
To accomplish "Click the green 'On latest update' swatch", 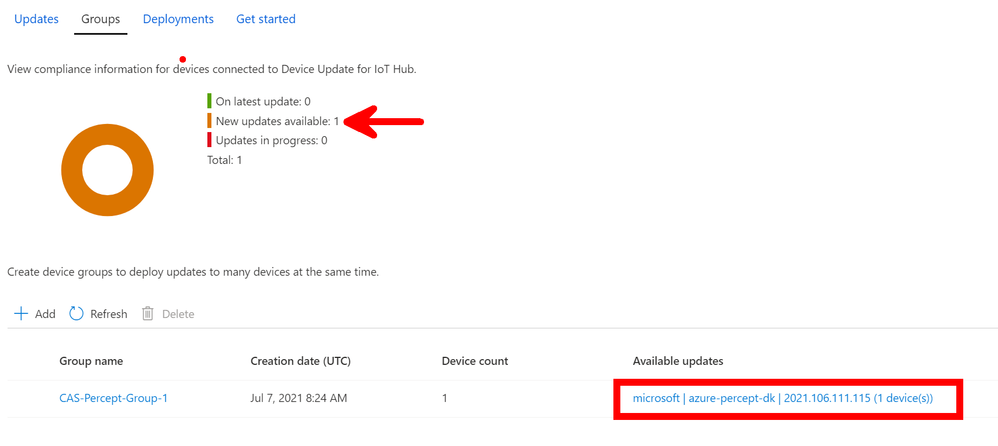I will pos(209,101).
